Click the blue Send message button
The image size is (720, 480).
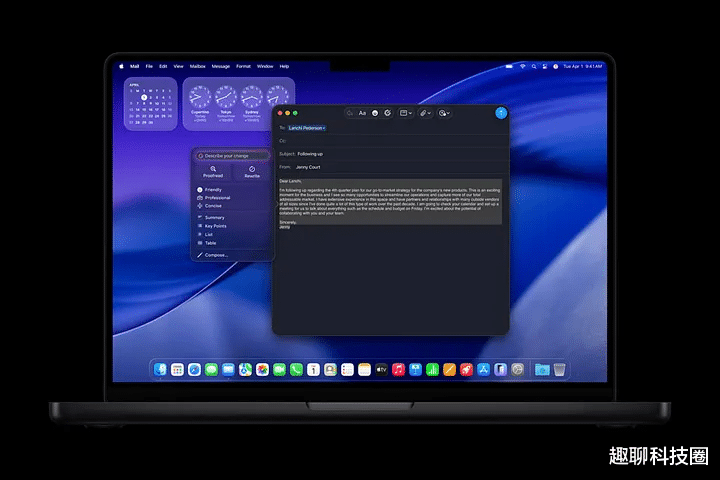501,113
